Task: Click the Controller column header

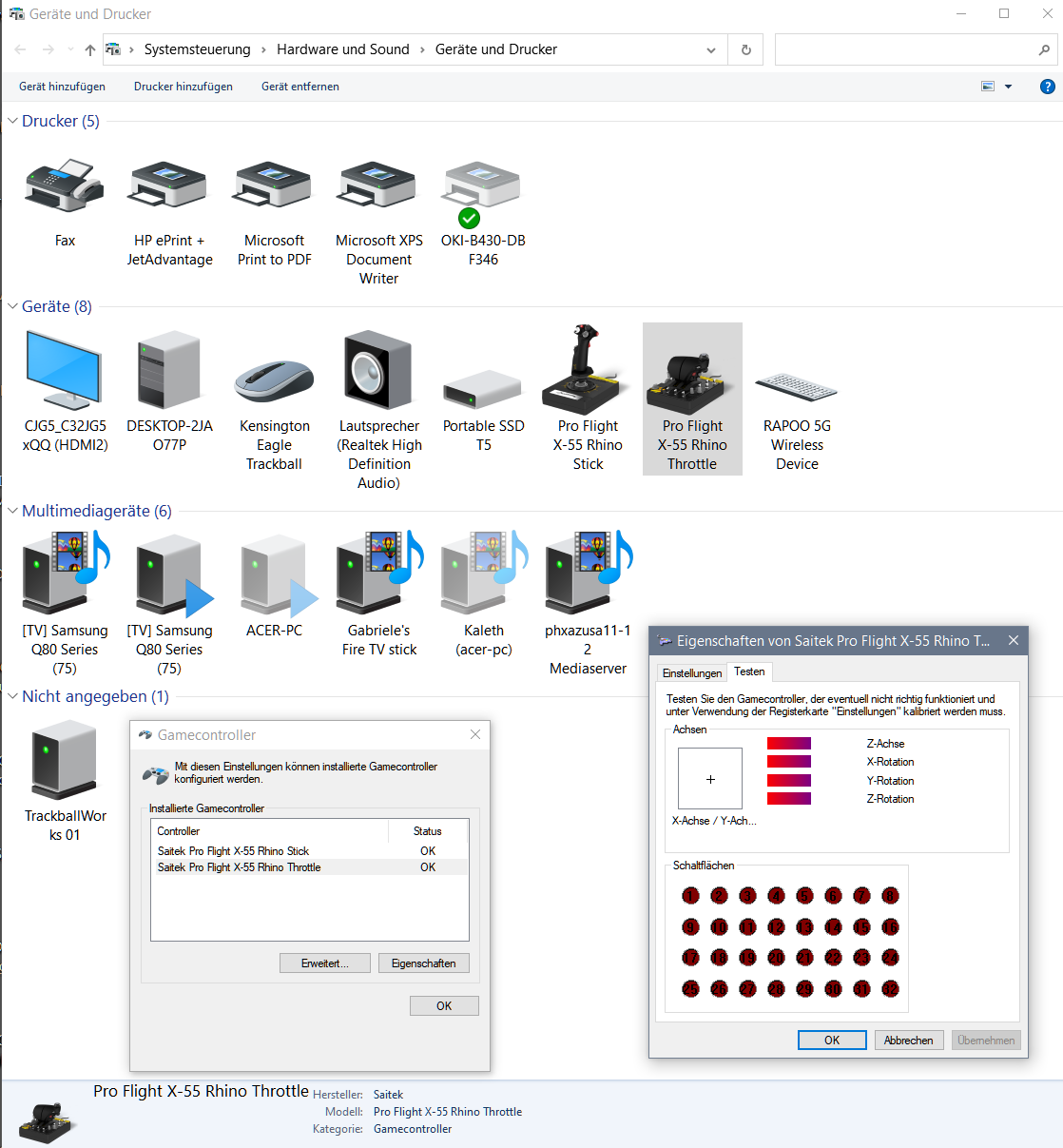Action: pyautogui.click(x=270, y=831)
